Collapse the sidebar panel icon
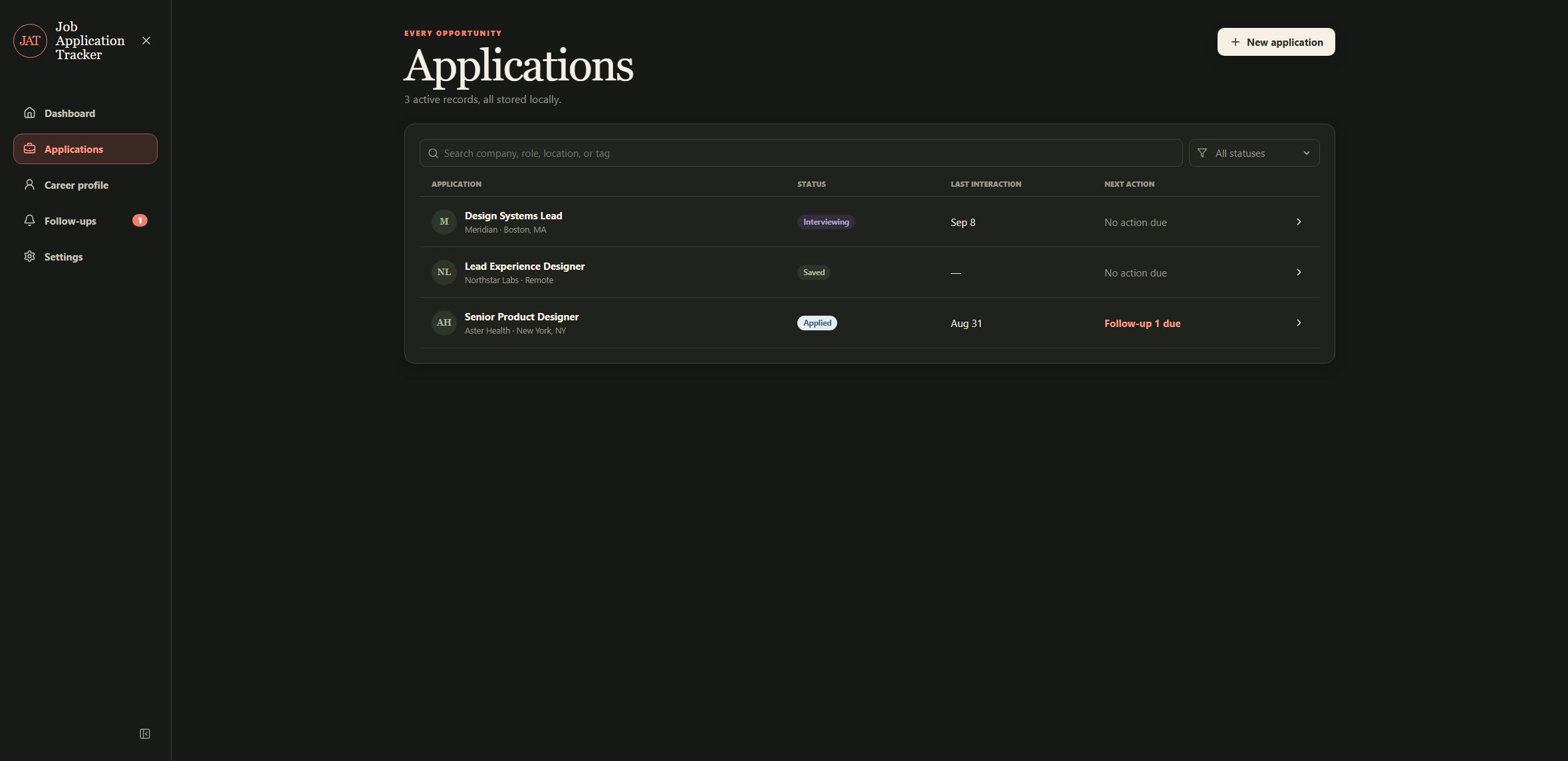Image resolution: width=1568 pixels, height=761 pixels. pyautogui.click(x=145, y=734)
